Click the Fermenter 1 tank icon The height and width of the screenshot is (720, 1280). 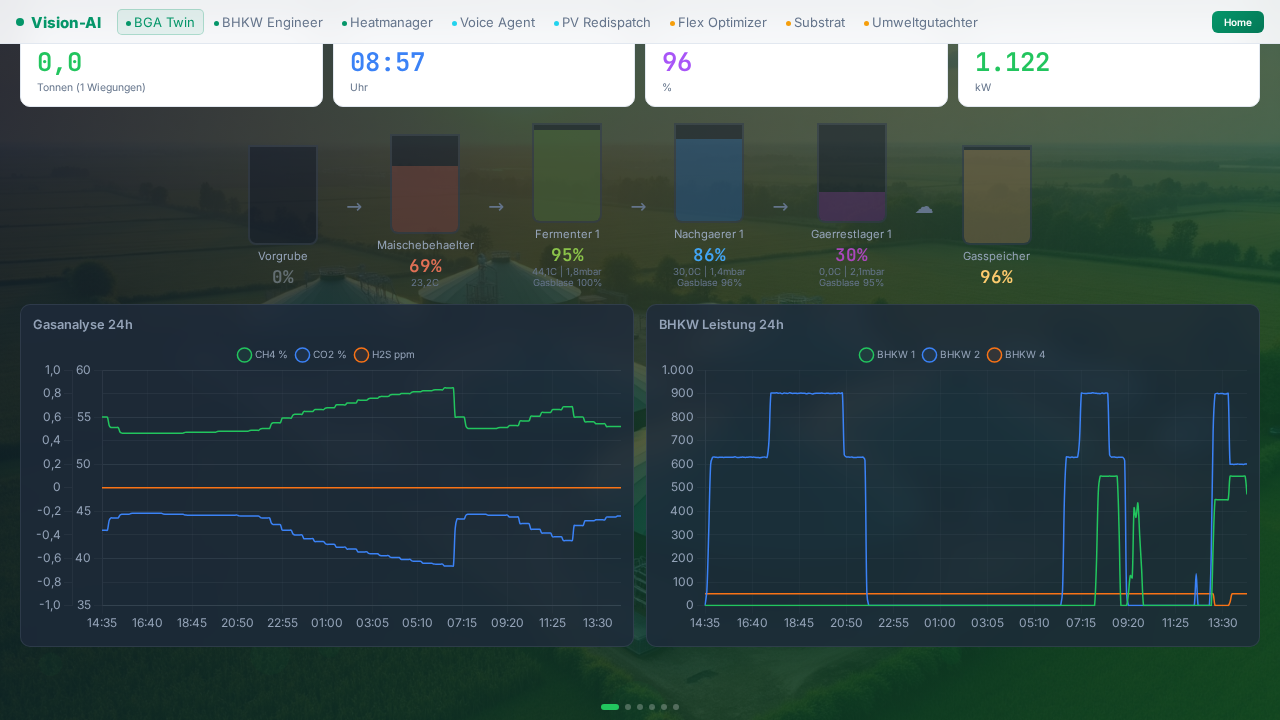click(x=567, y=173)
